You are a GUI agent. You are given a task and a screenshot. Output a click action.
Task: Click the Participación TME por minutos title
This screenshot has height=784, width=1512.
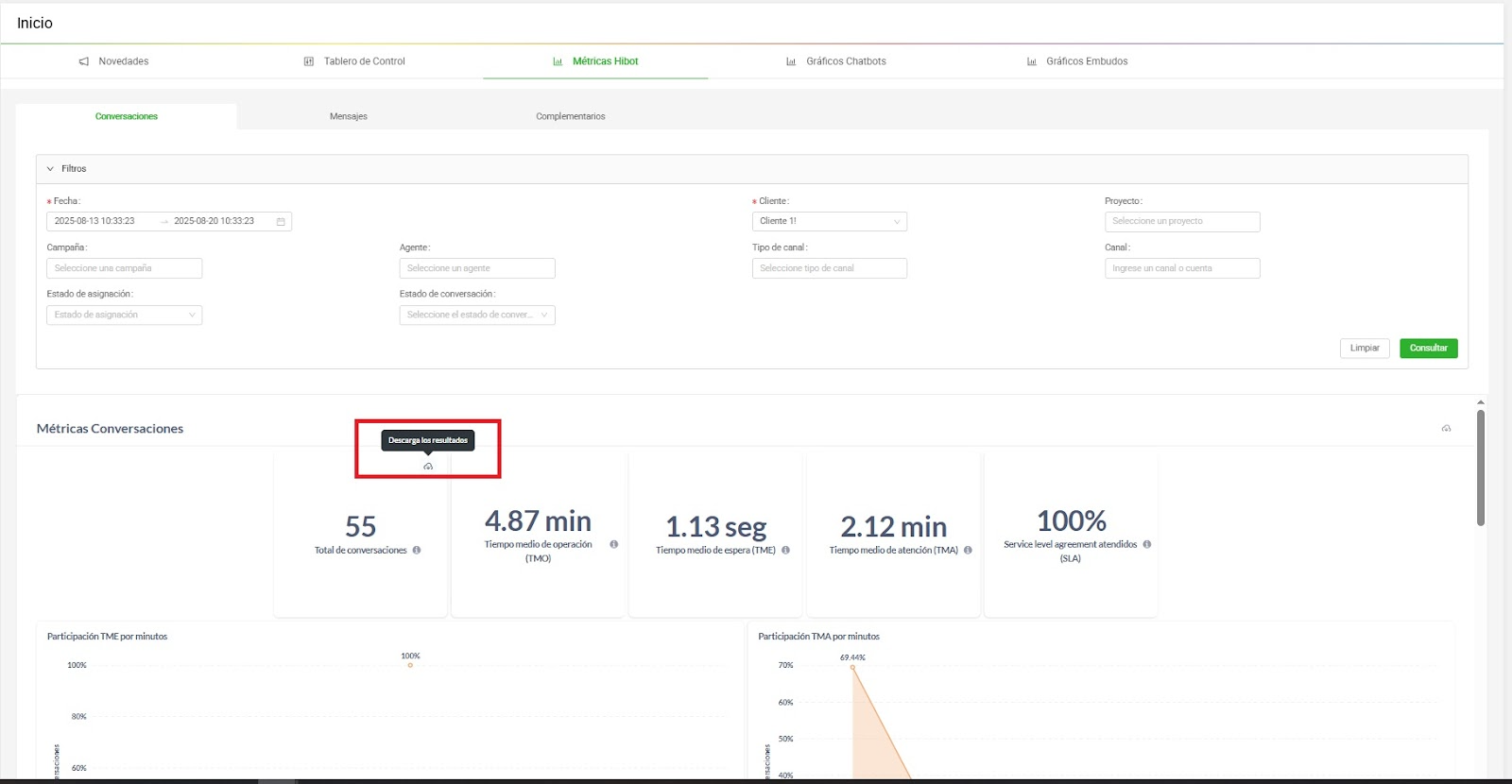[x=108, y=637]
